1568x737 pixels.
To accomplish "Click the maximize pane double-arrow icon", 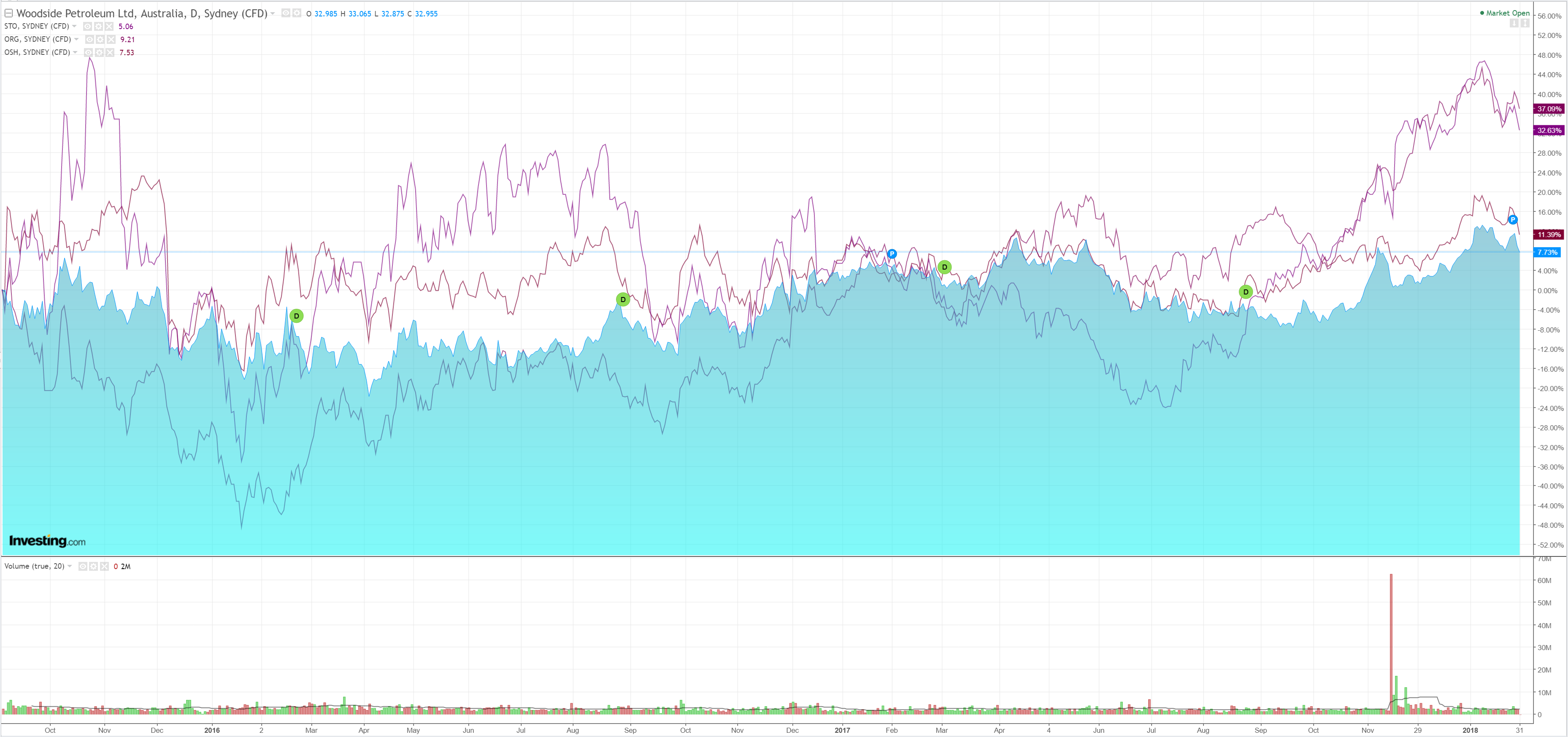I will coord(1525,23).
